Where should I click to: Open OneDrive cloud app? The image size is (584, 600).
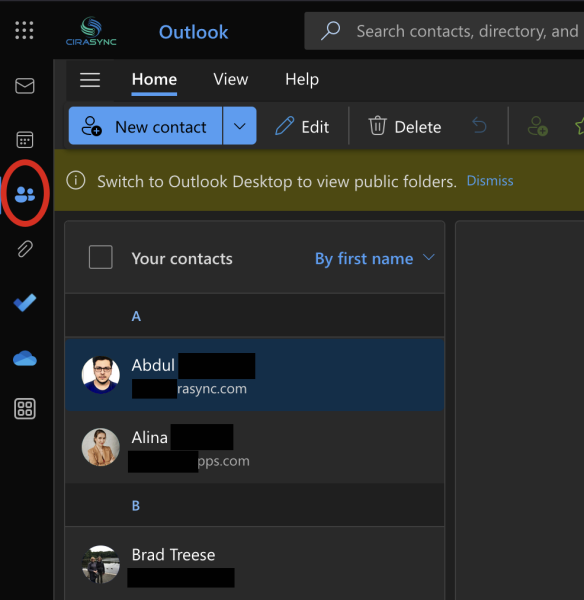25,359
